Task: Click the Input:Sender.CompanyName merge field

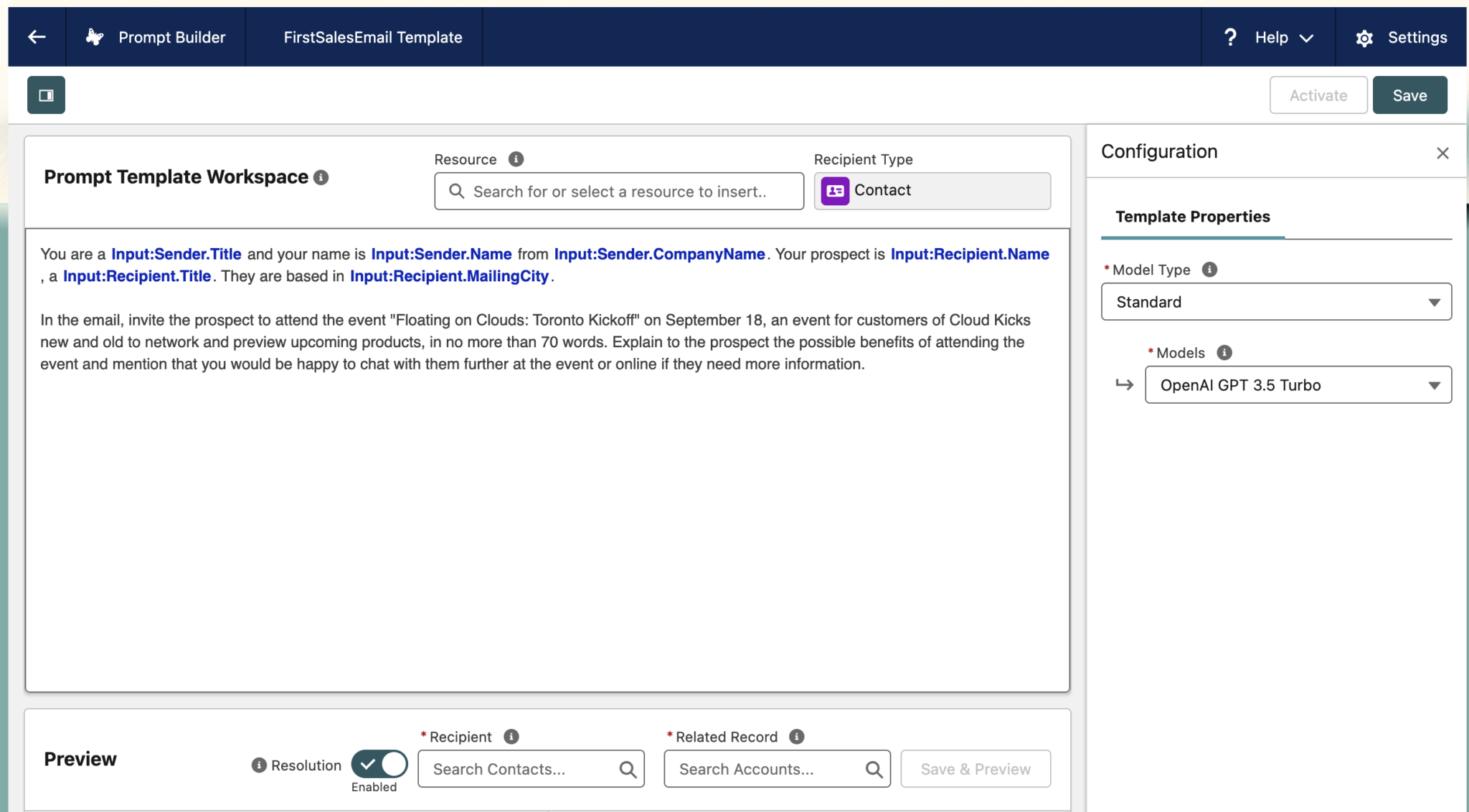Action: pos(658,253)
